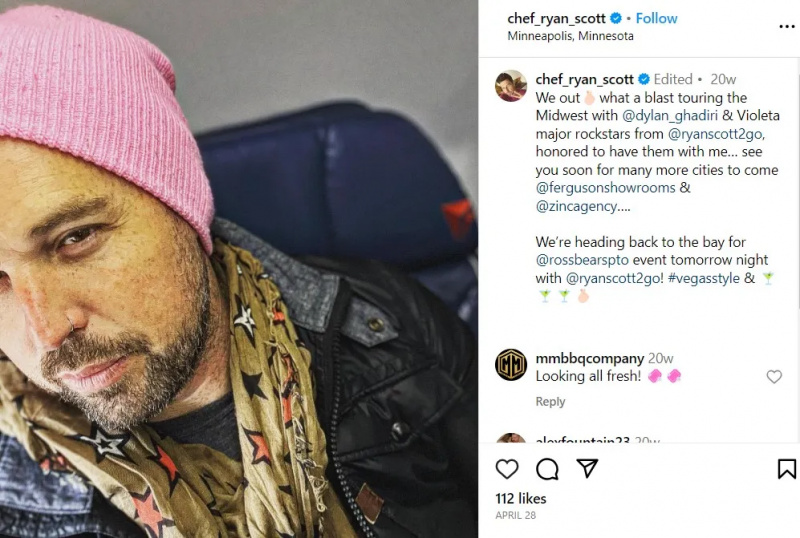The image size is (800, 538).
Task: Like the post with the heart icon
Action: (507, 469)
